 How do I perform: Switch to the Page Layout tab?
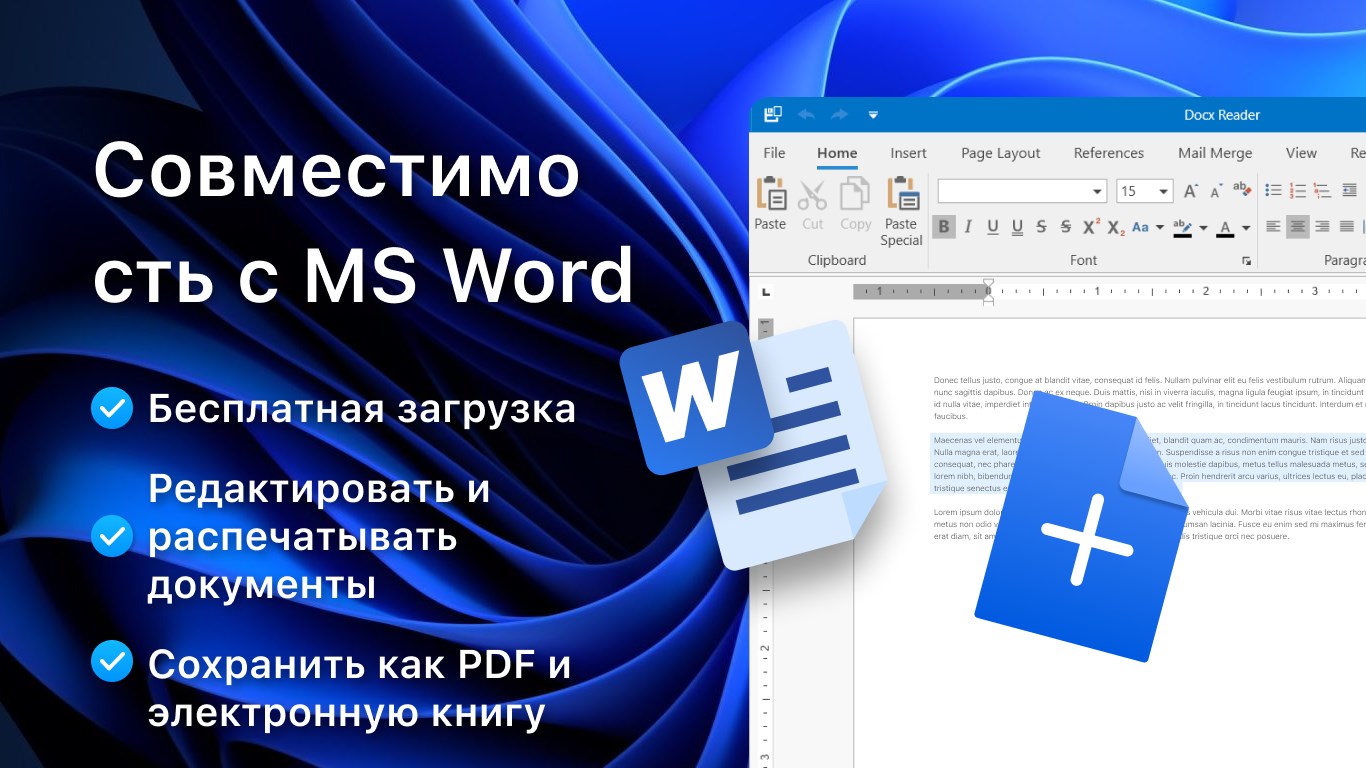(x=1001, y=153)
